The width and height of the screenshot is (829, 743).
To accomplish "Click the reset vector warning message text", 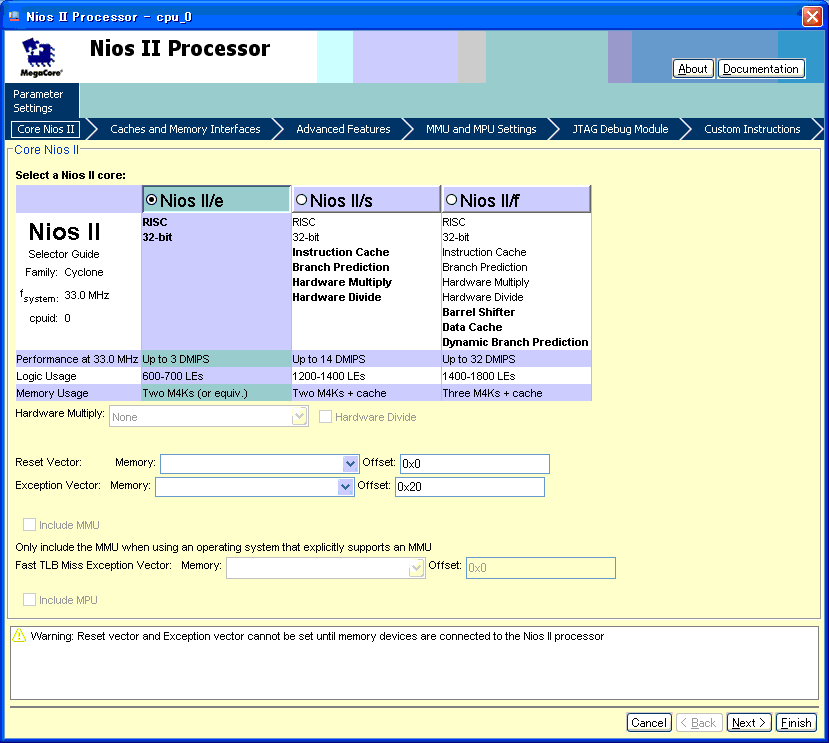I will coord(317,636).
